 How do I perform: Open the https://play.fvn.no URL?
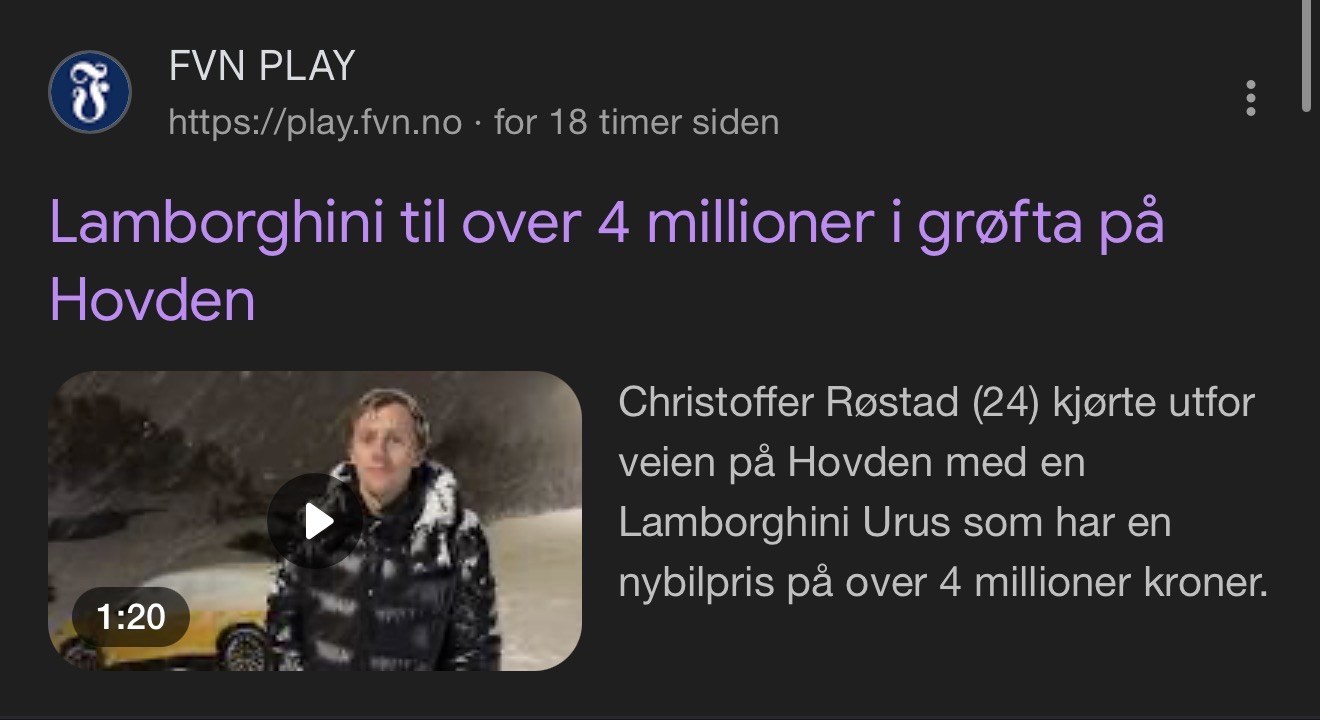(x=315, y=123)
